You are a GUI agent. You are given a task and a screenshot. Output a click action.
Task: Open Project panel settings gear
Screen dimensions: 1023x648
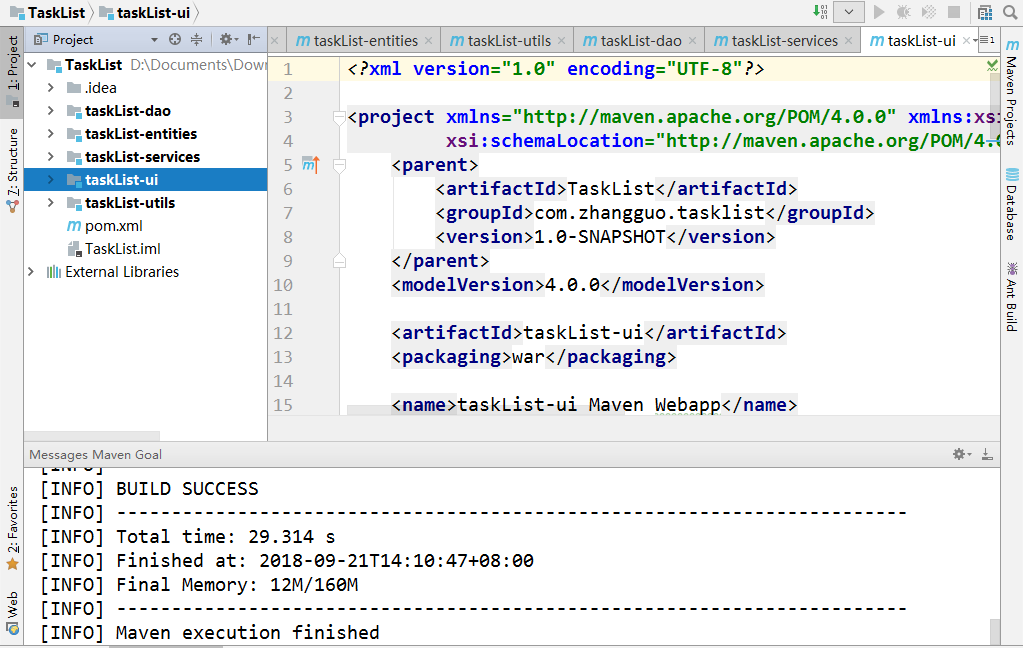[228, 39]
